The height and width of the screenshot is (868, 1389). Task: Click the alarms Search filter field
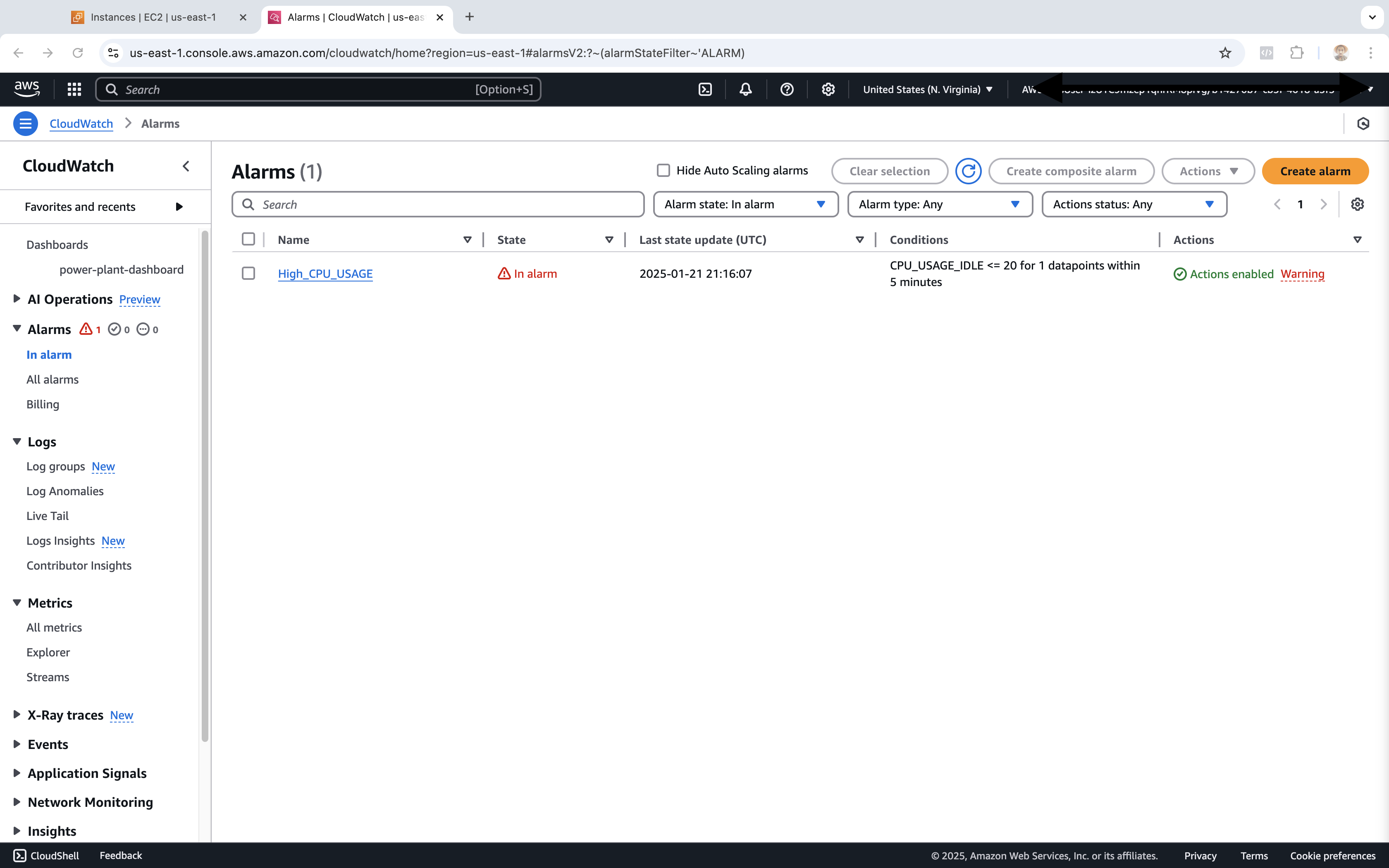tap(438, 204)
